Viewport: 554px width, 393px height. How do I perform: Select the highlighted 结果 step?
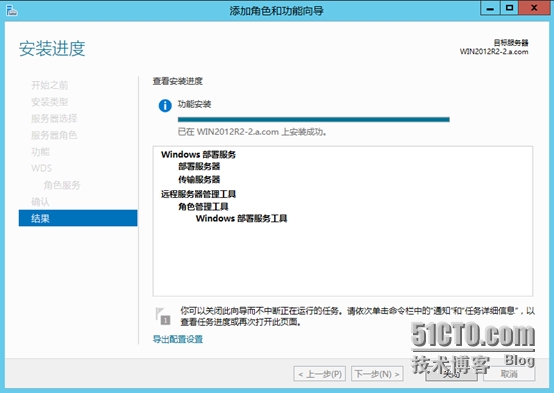click(x=78, y=218)
